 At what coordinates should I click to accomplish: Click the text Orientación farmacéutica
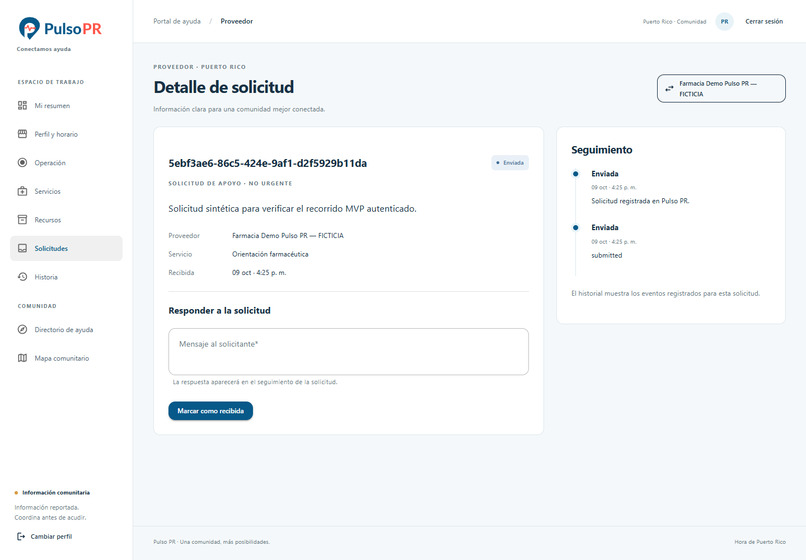coord(270,254)
